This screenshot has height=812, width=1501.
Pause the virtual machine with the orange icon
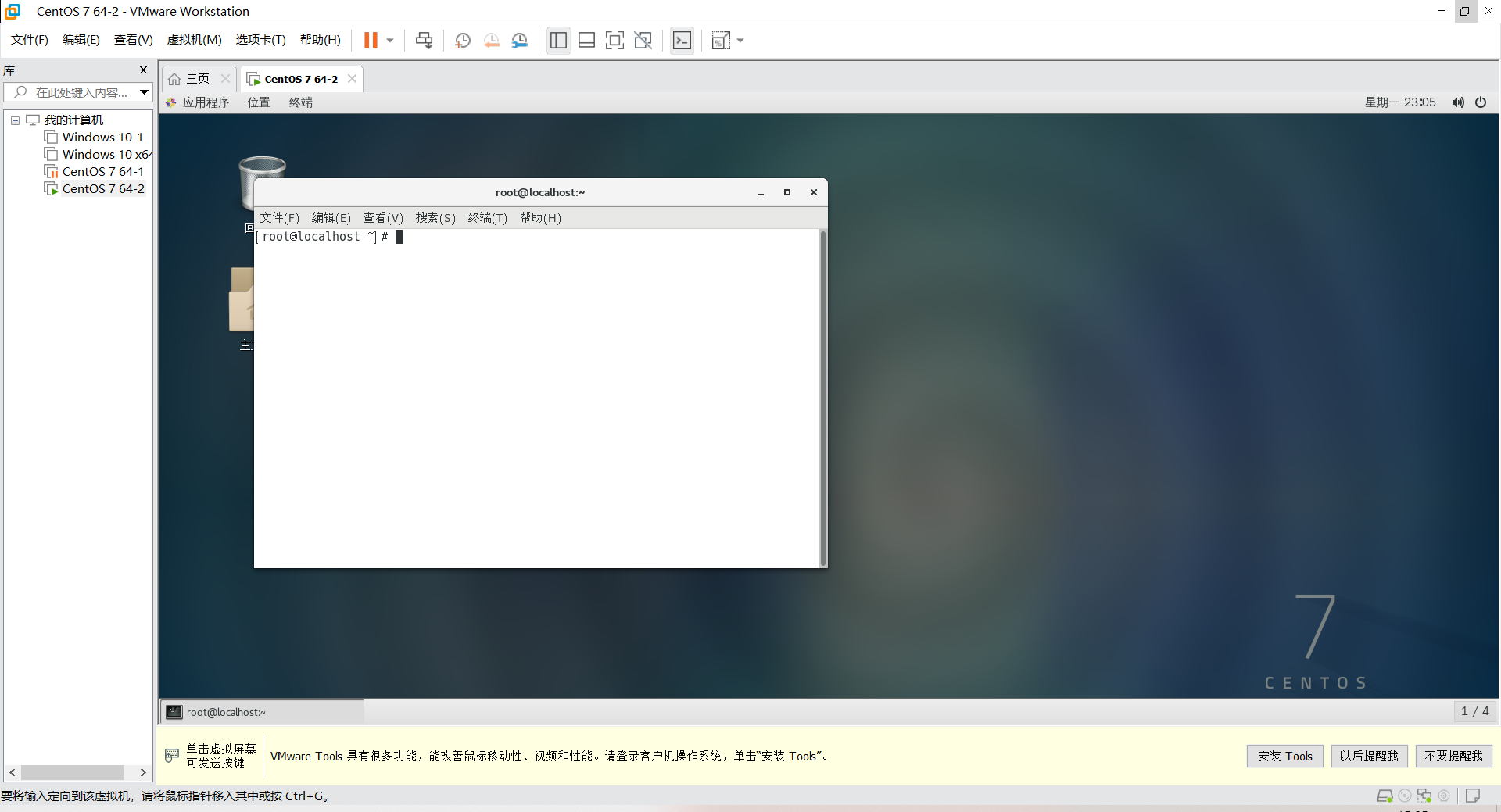pos(371,40)
